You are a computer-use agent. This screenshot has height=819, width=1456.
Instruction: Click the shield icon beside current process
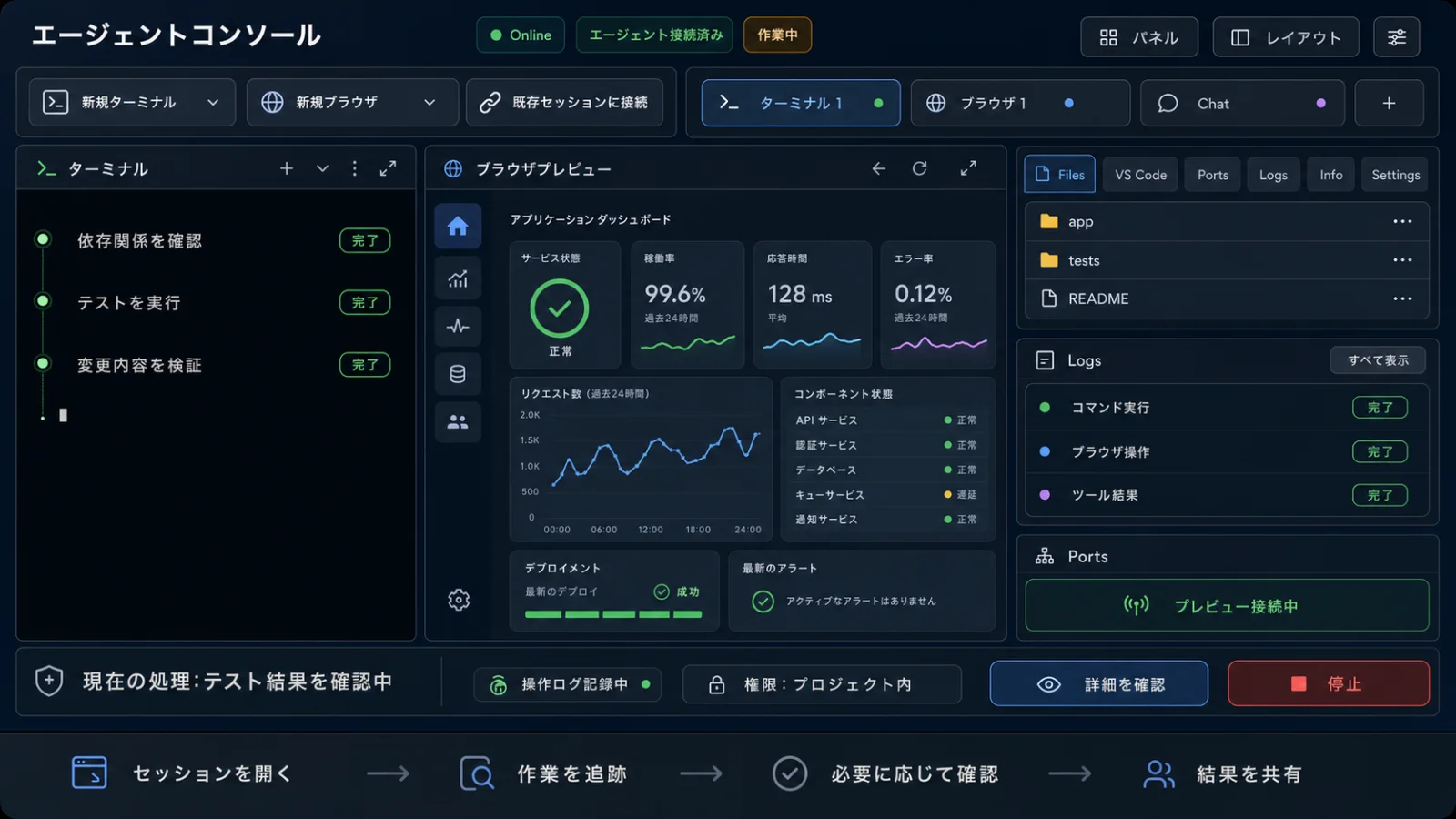(x=49, y=681)
